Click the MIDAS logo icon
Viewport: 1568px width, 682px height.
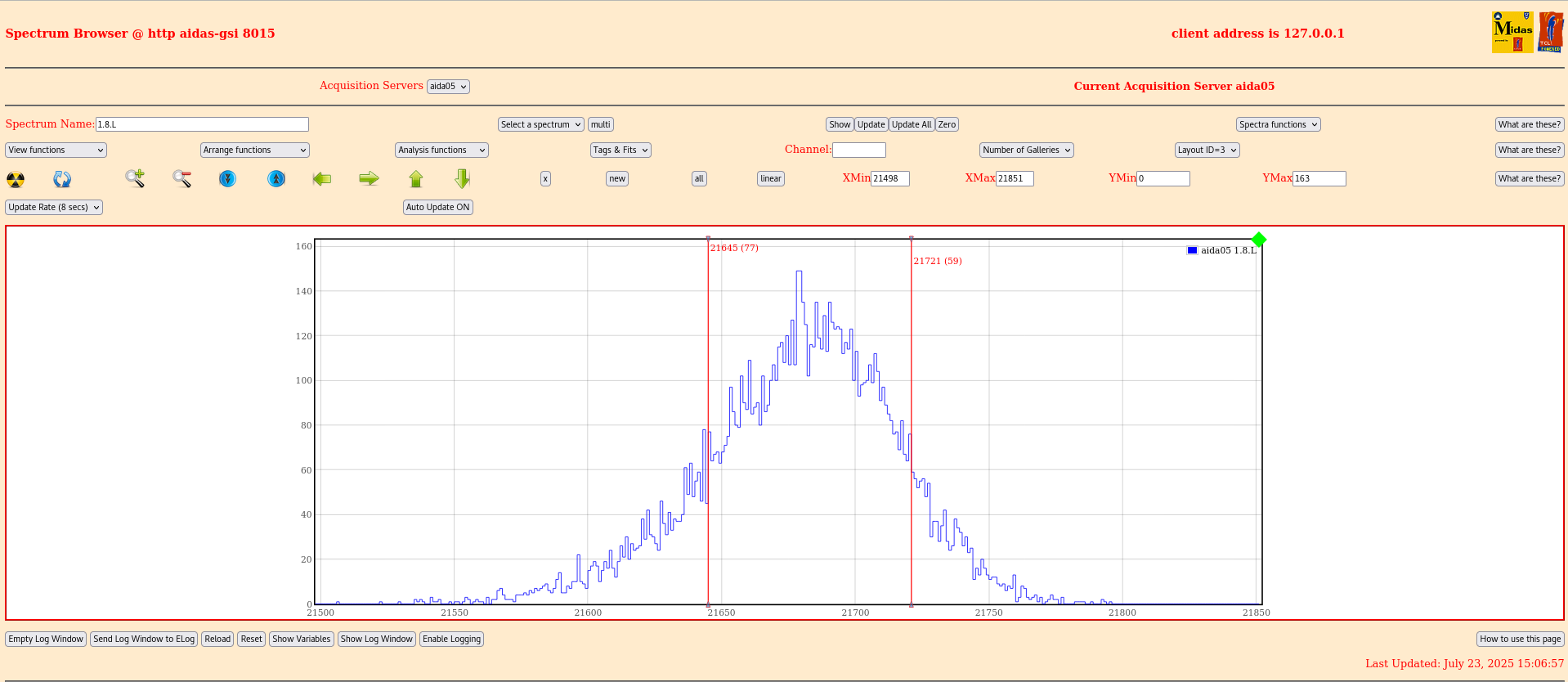point(1512,33)
